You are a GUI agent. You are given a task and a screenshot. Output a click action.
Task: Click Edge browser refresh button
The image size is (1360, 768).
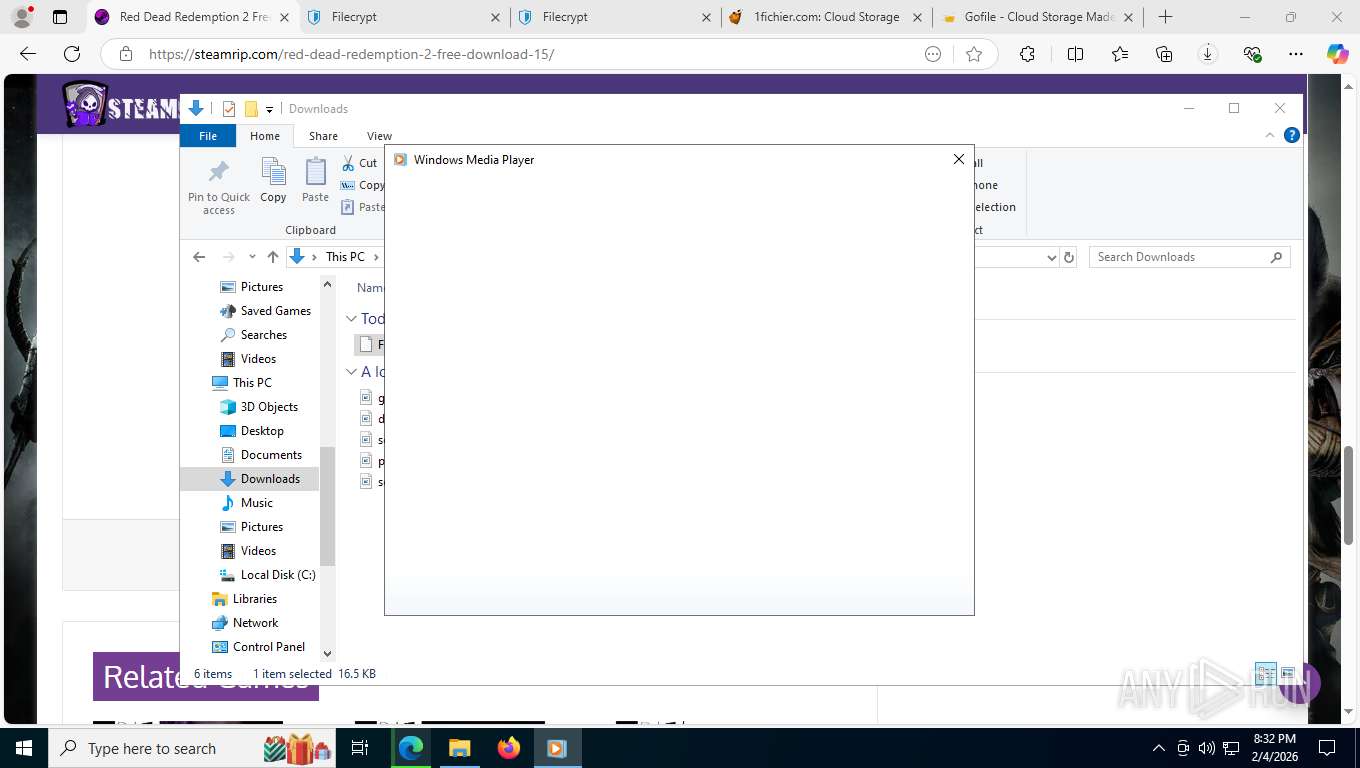coord(72,54)
